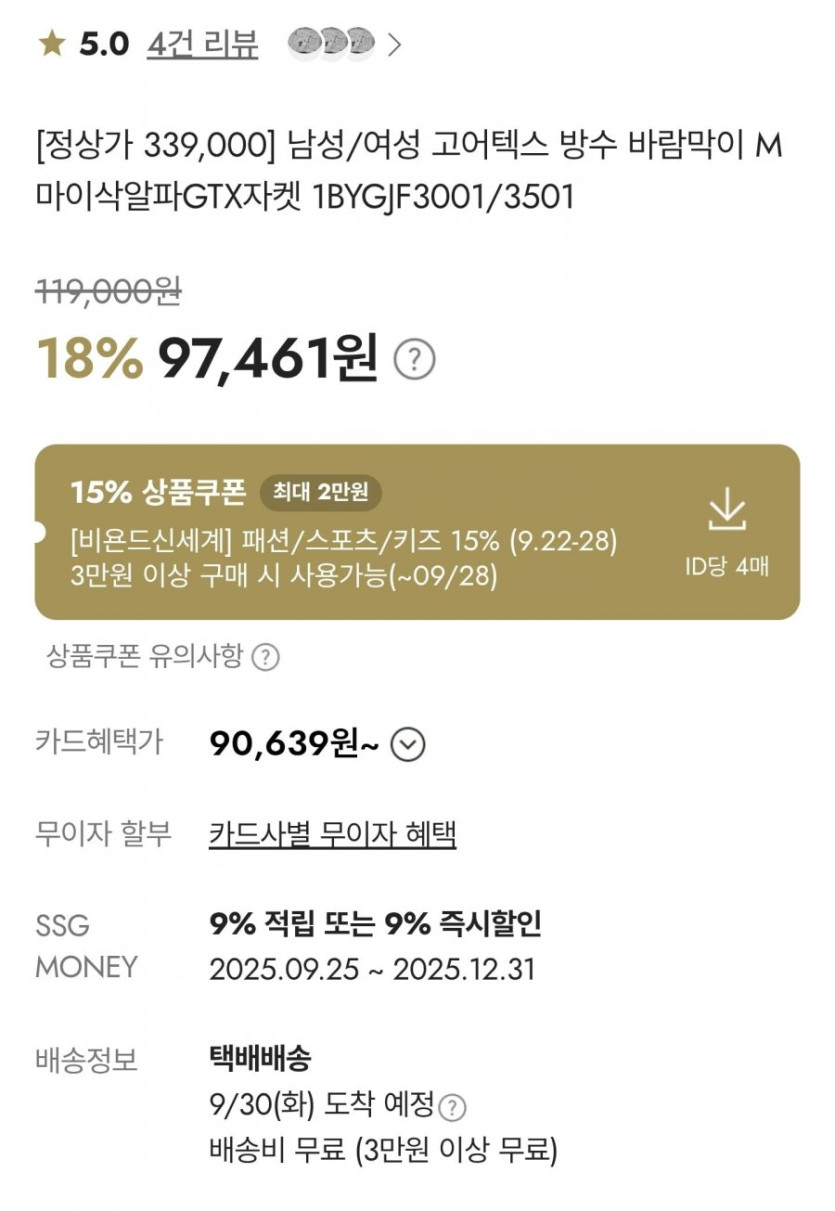Open 카드사별 무이자 혜택 link
Image resolution: width=835 pixels, height=1211 pixels.
[x=332, y=834]
